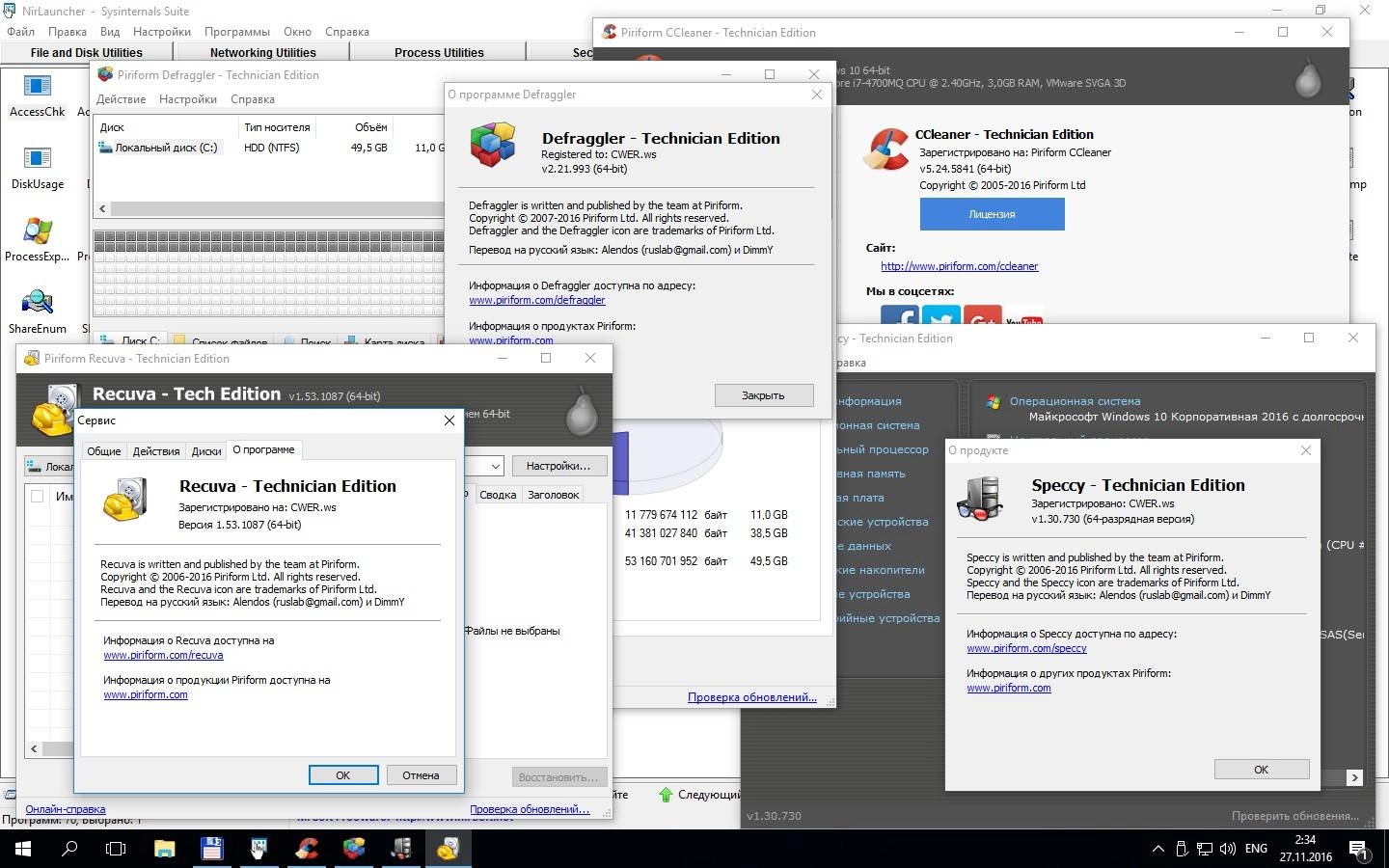Show hidden tray icons chevron
Viewport: 1389px width, 868px height.
tap(1157, 849)
